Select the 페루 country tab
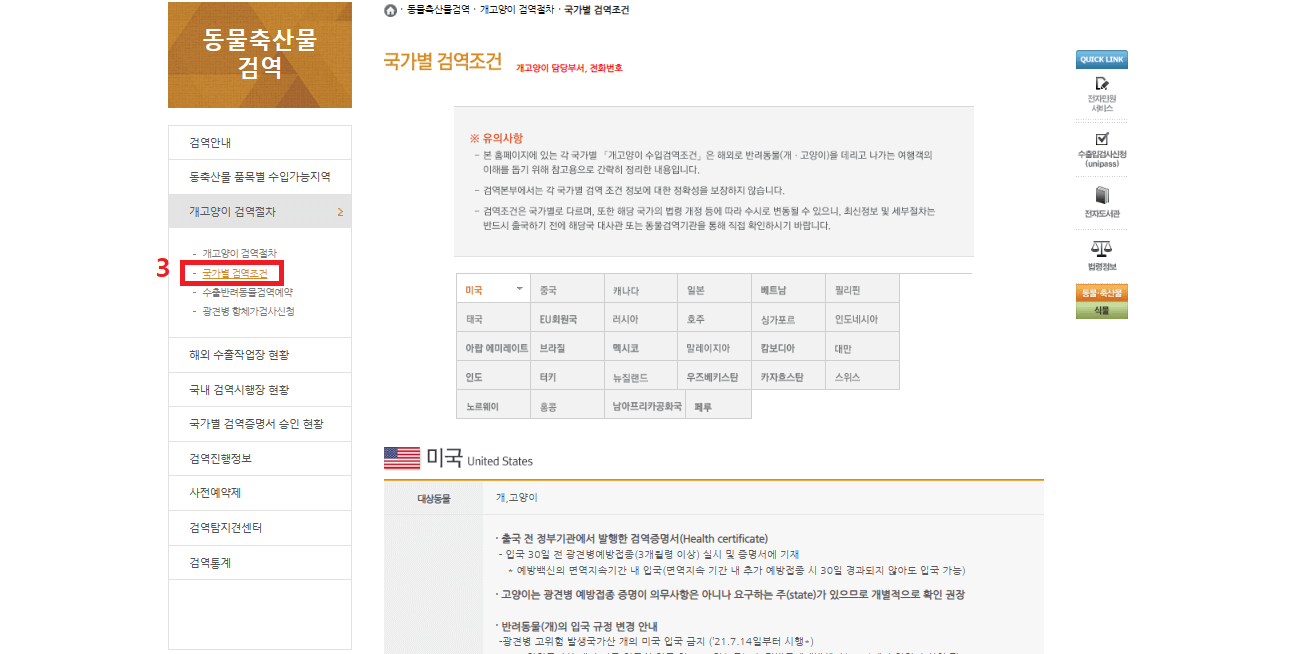Image resolution: width=1291 pixels, height=654 pixels. (x=719, y=406)
